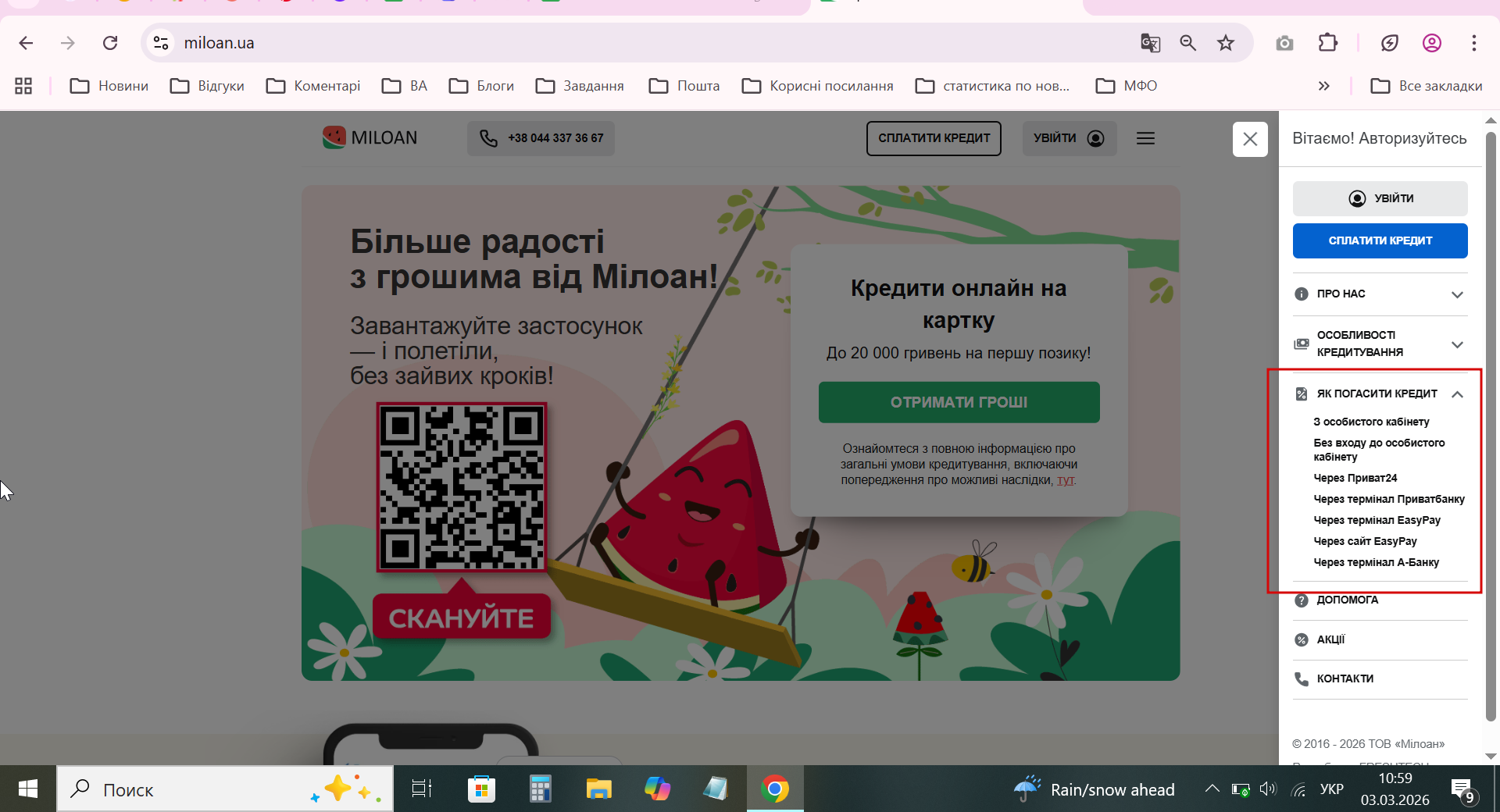Open the Корисні посилання bookmark folder
1500x812 pixels.
[x=818, y=86]
